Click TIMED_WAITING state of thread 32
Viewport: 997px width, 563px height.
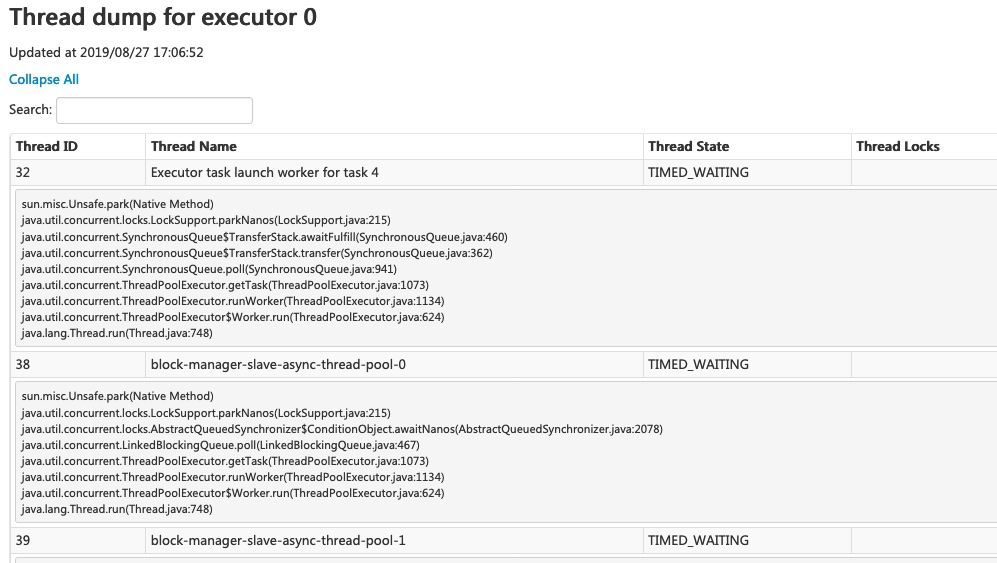coord(698,172)
